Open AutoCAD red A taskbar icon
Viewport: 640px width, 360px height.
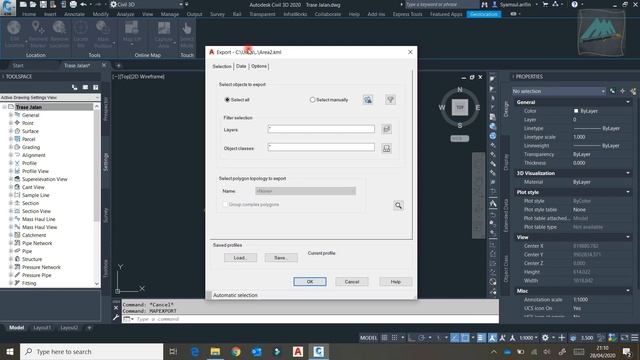(298, 351)
